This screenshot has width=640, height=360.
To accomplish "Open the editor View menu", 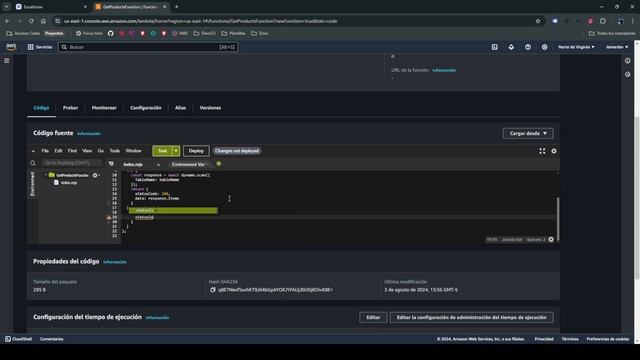I will (x=87, y=151).
